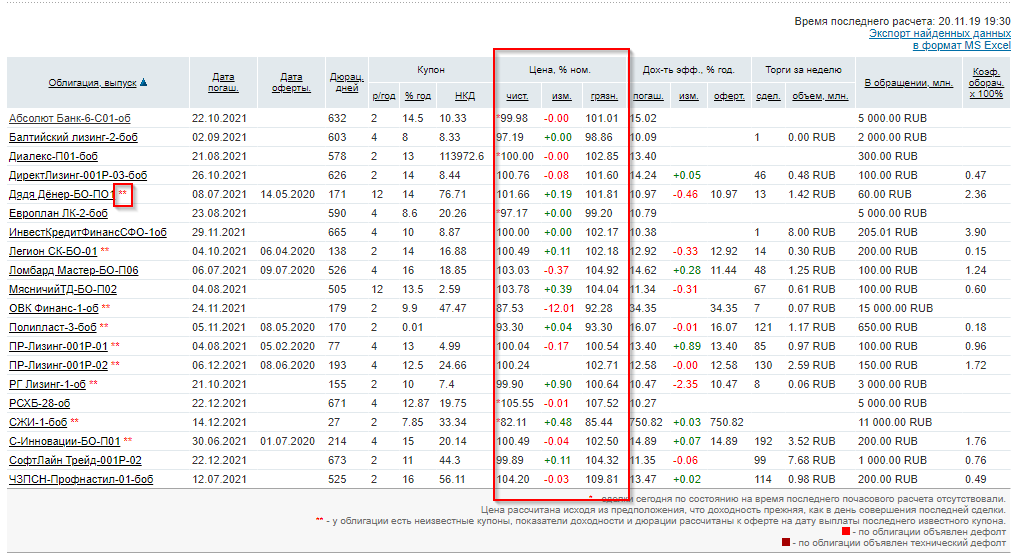
Task: Open bond Балтийский лизинг-2-боб
Action: coord(74,137)
